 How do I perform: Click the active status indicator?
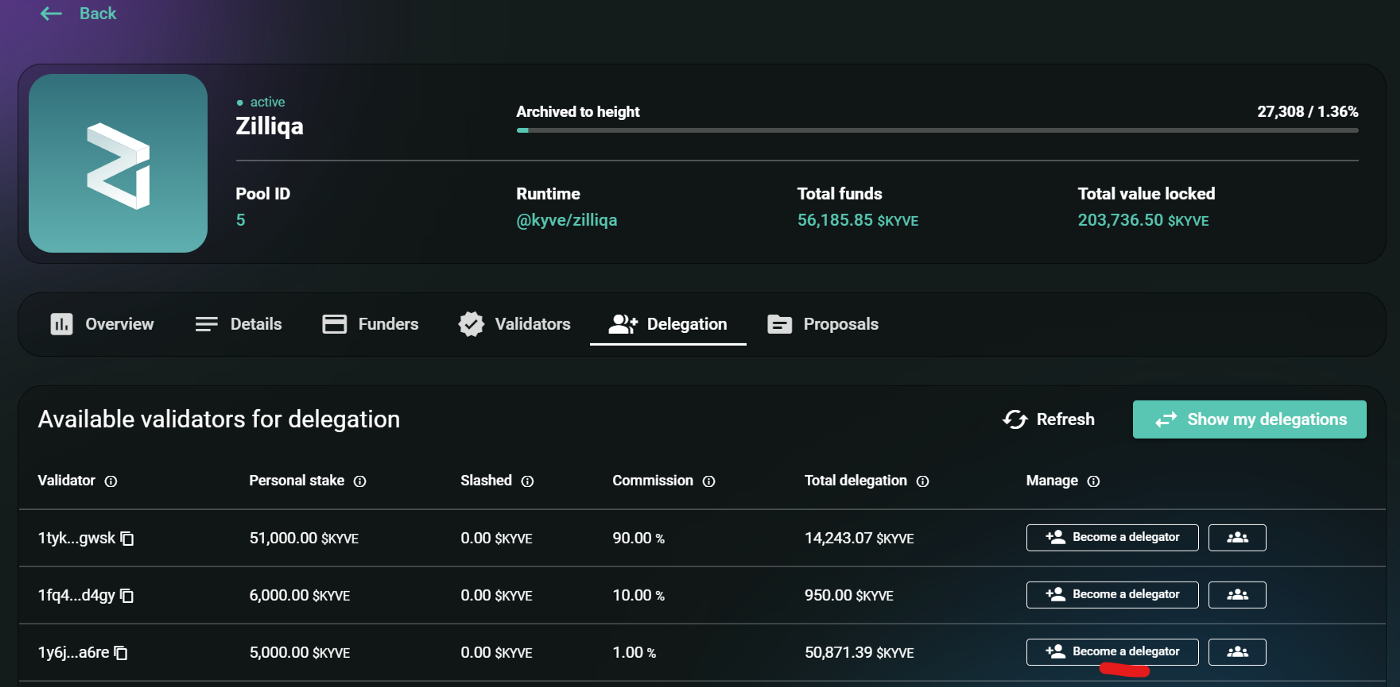[261, 102]
